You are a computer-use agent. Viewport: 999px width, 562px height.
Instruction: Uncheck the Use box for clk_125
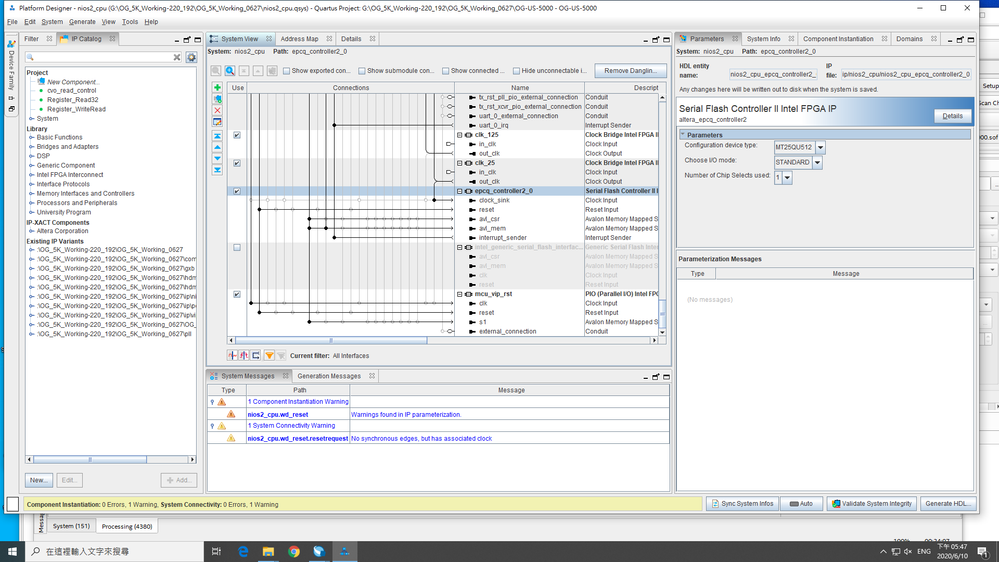pyautogui.click(x=237, y=135)
